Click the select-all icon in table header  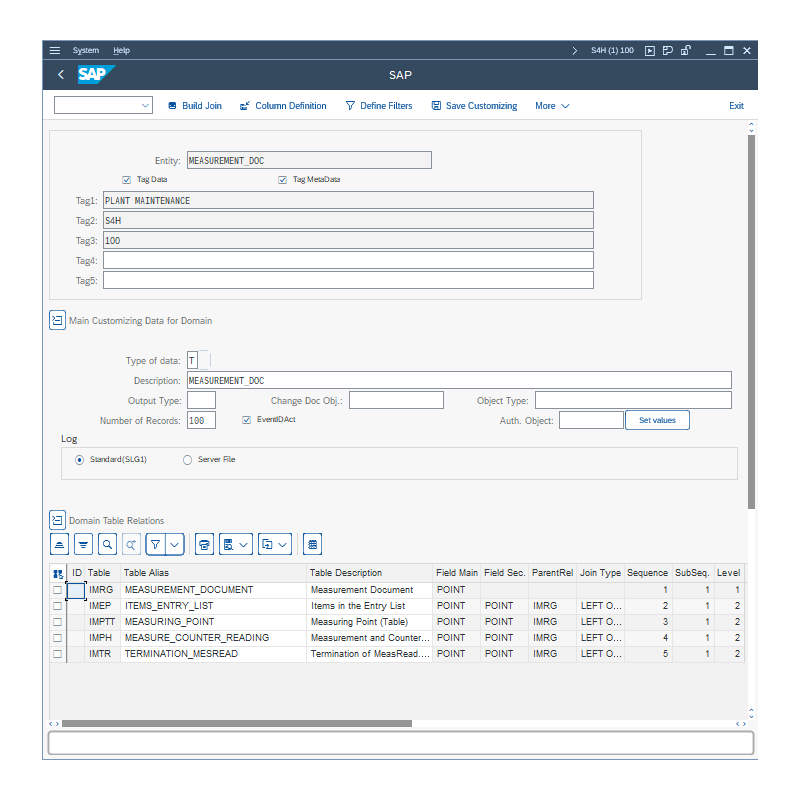pos(58,574)
